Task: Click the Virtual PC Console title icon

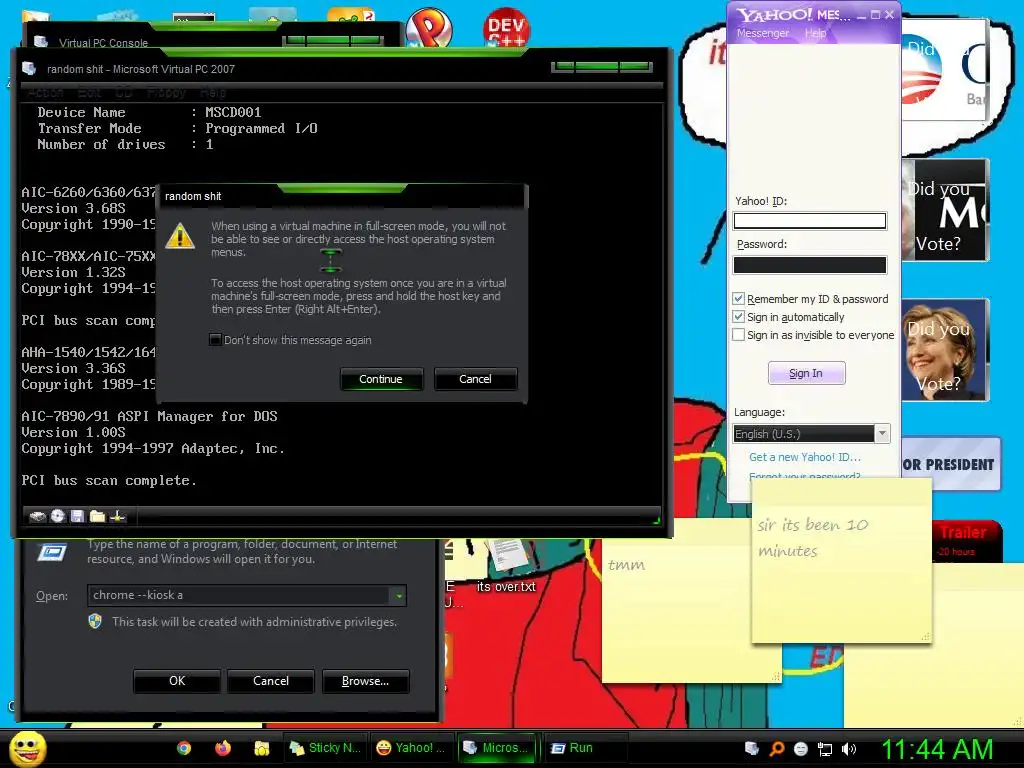Action: [x=40, y=42]
